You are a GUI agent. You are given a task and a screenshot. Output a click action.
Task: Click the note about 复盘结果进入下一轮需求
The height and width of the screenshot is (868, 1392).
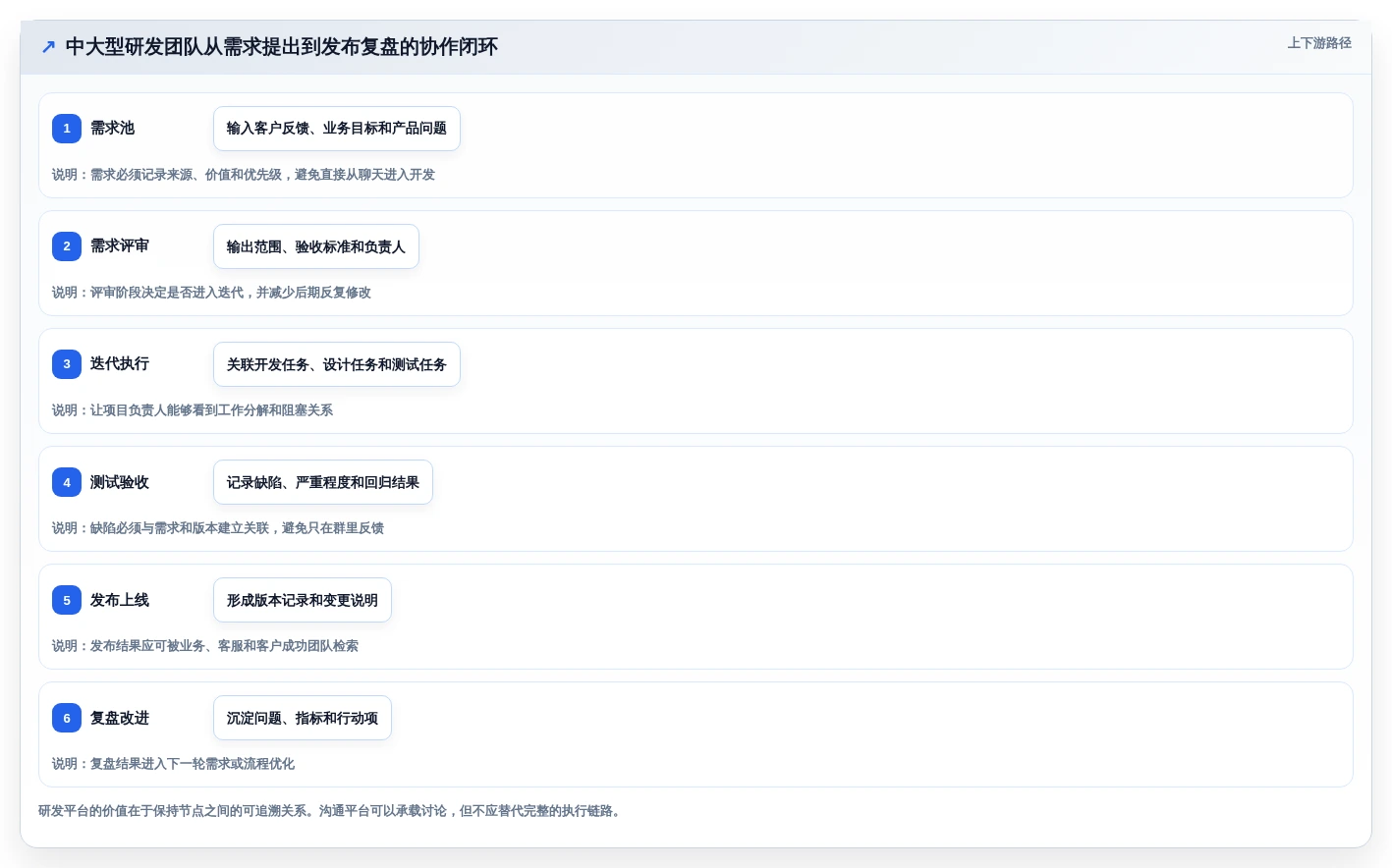click(x=173, y=764)
